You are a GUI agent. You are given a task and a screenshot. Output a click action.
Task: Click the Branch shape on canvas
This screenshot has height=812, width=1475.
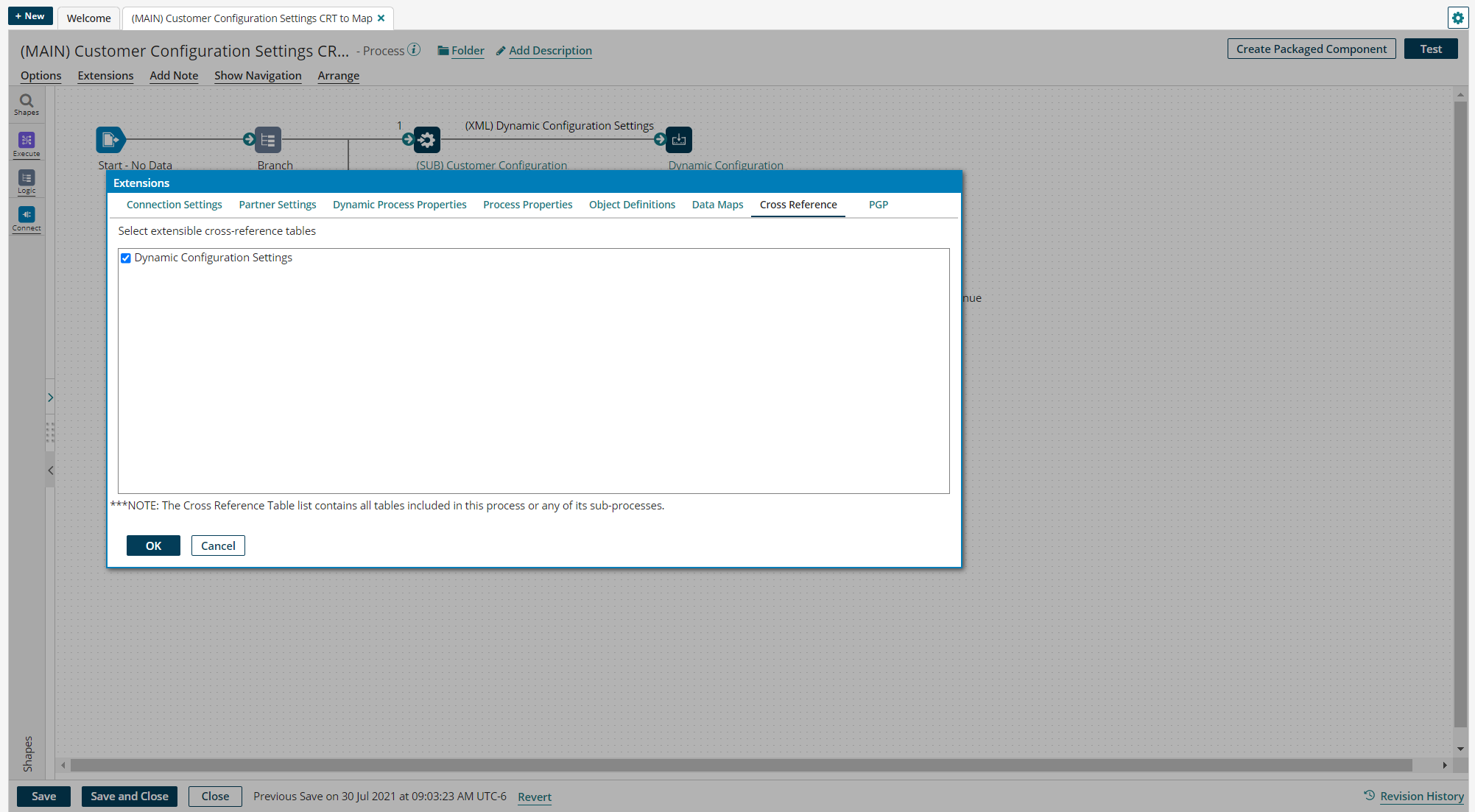click(267, 139)
